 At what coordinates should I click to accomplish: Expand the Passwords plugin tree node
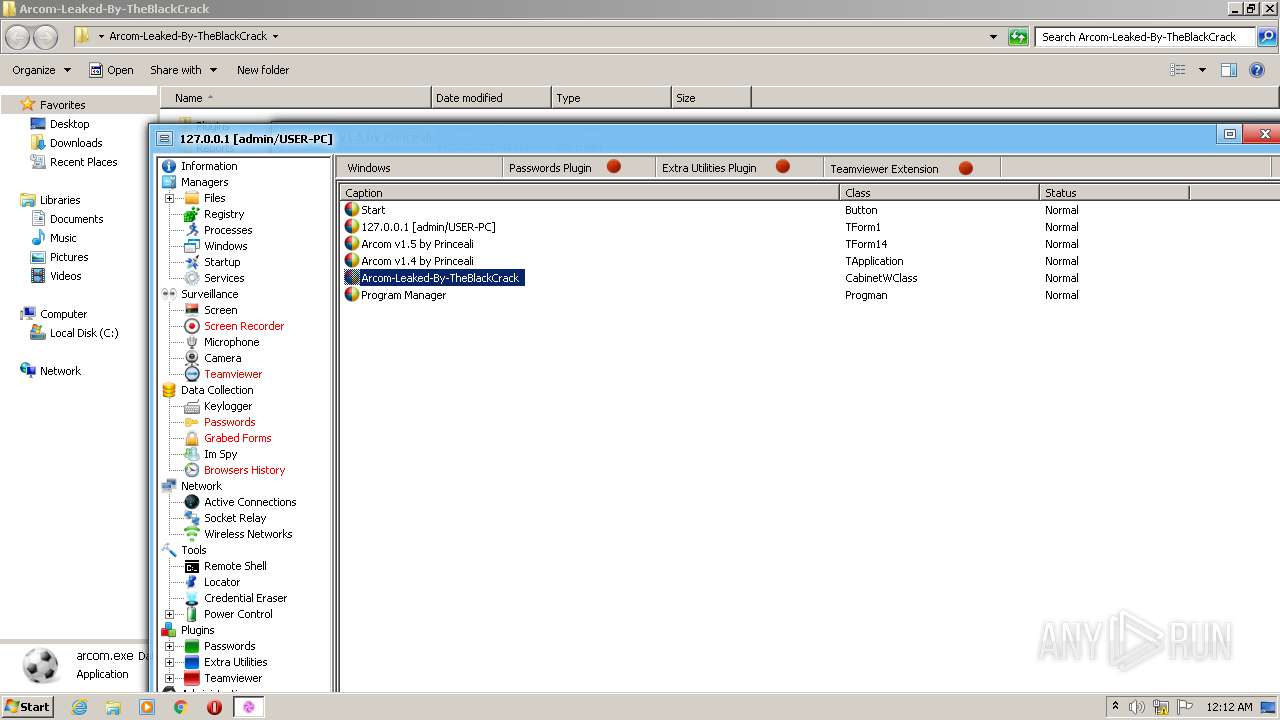(x=170, y=646)
